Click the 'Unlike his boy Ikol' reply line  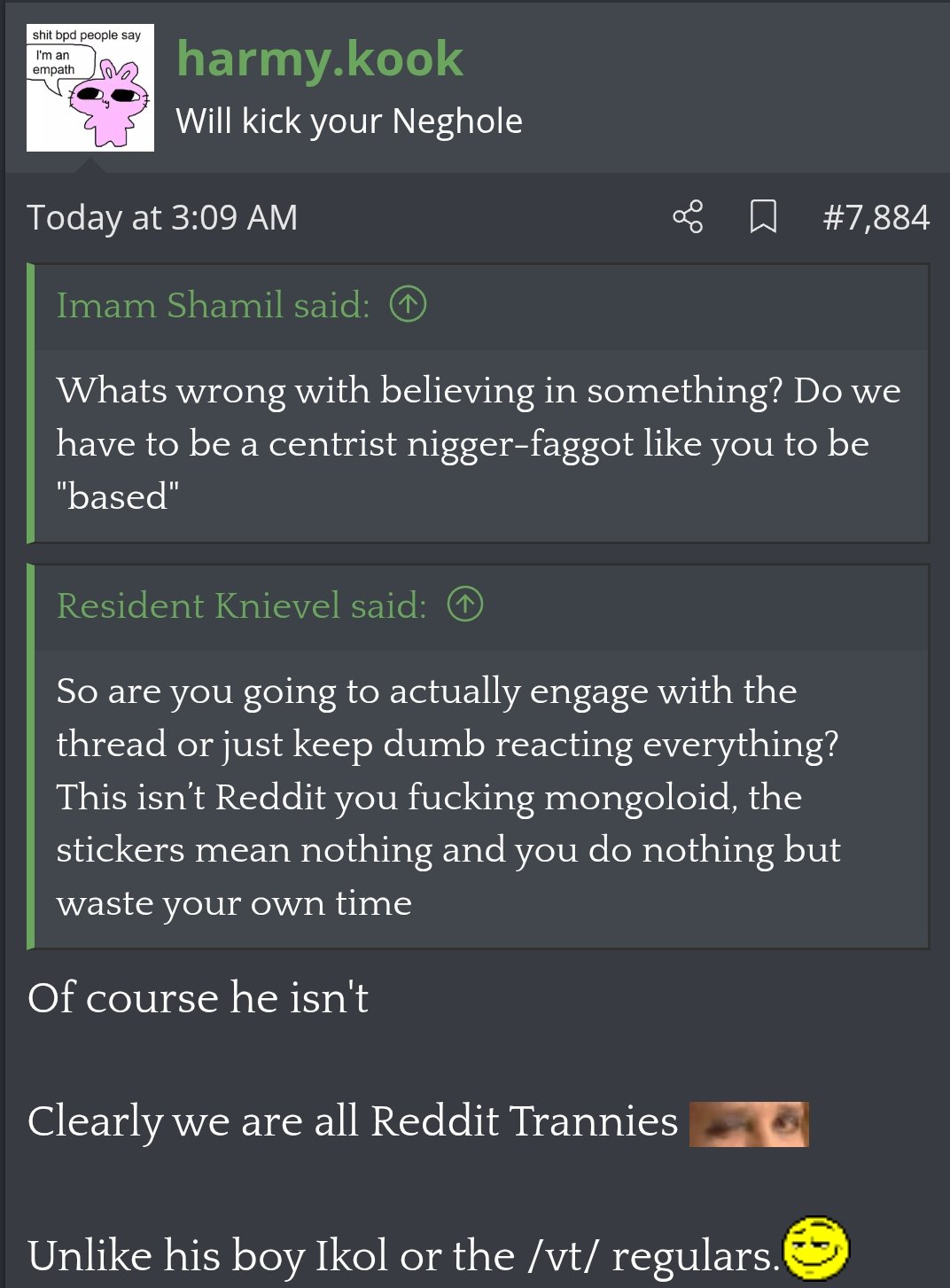coord(404,1255)
